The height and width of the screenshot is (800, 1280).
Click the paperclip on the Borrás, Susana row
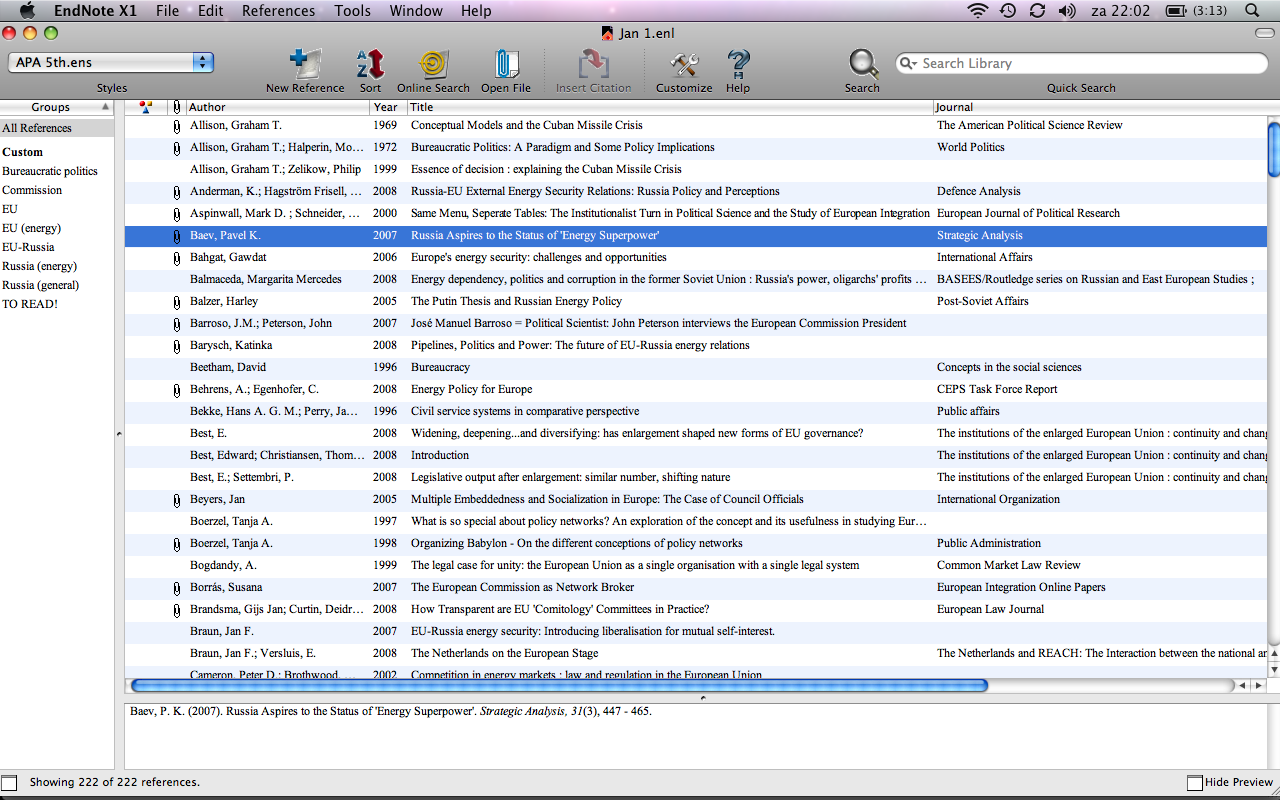177,588
